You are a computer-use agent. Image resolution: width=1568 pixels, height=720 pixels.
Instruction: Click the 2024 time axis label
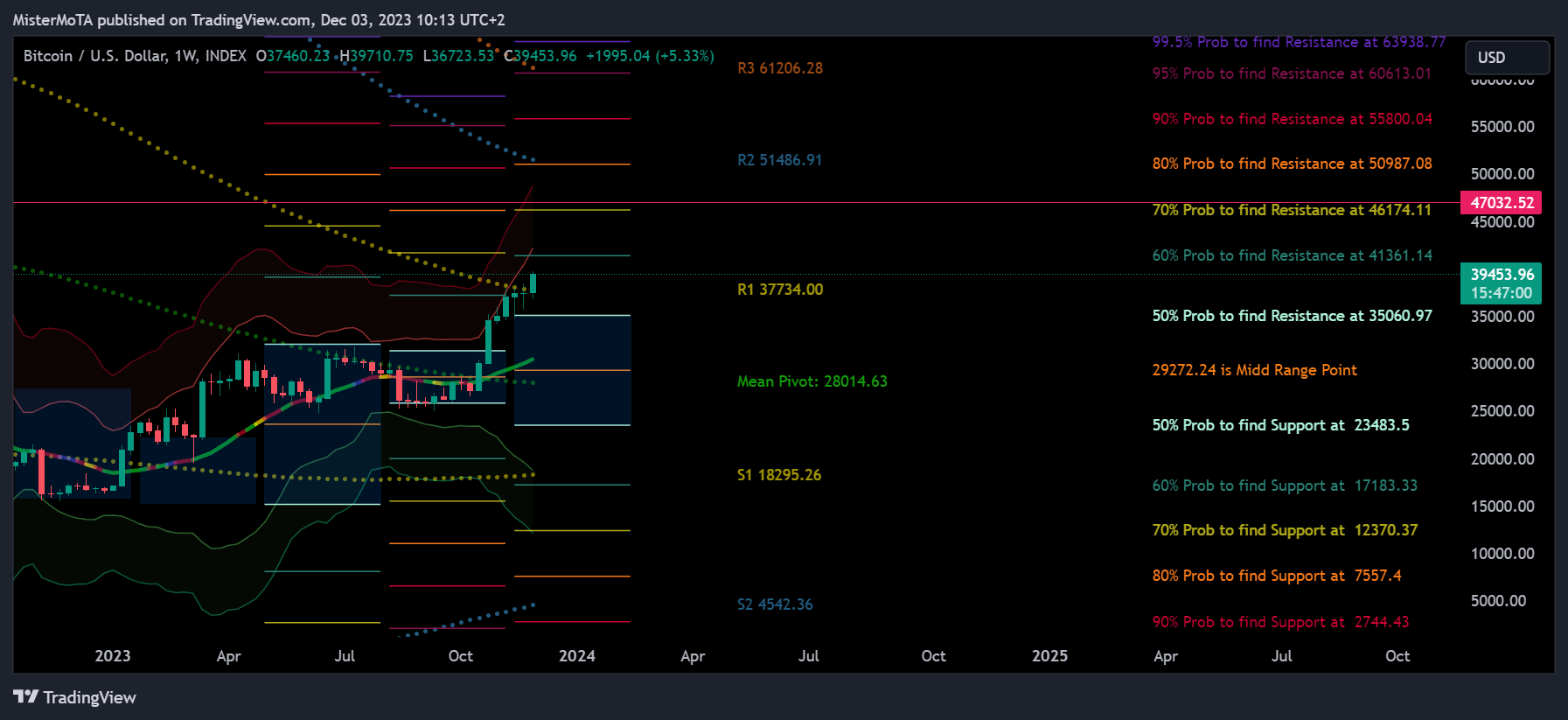click(577, 656)
